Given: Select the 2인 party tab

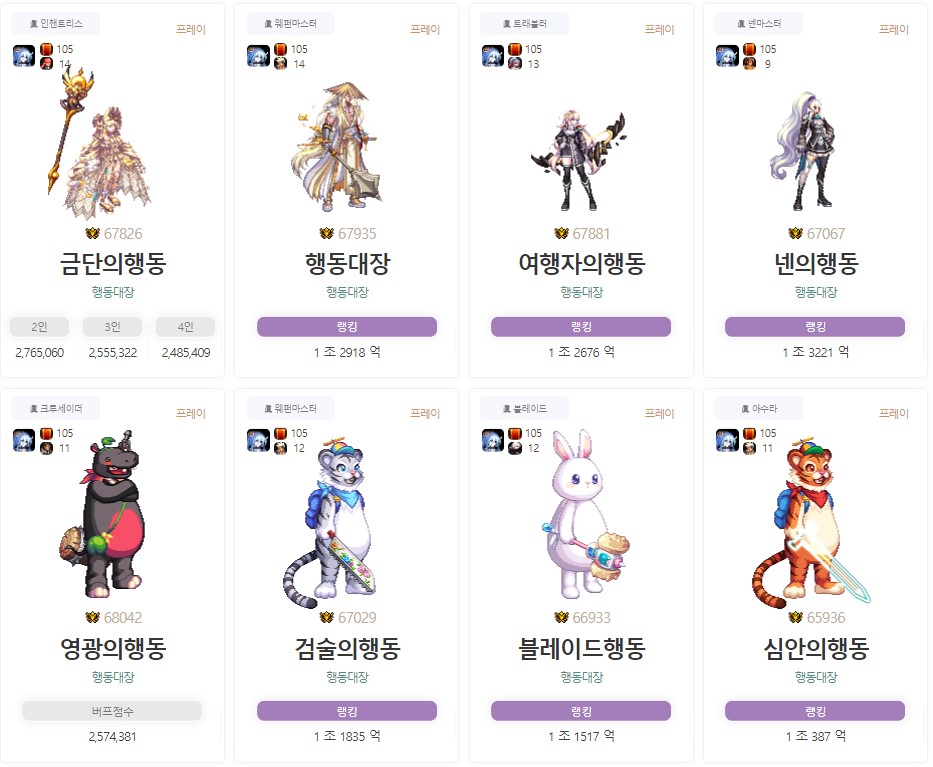Looking at the screenshot, I should [x=39, y=327].
